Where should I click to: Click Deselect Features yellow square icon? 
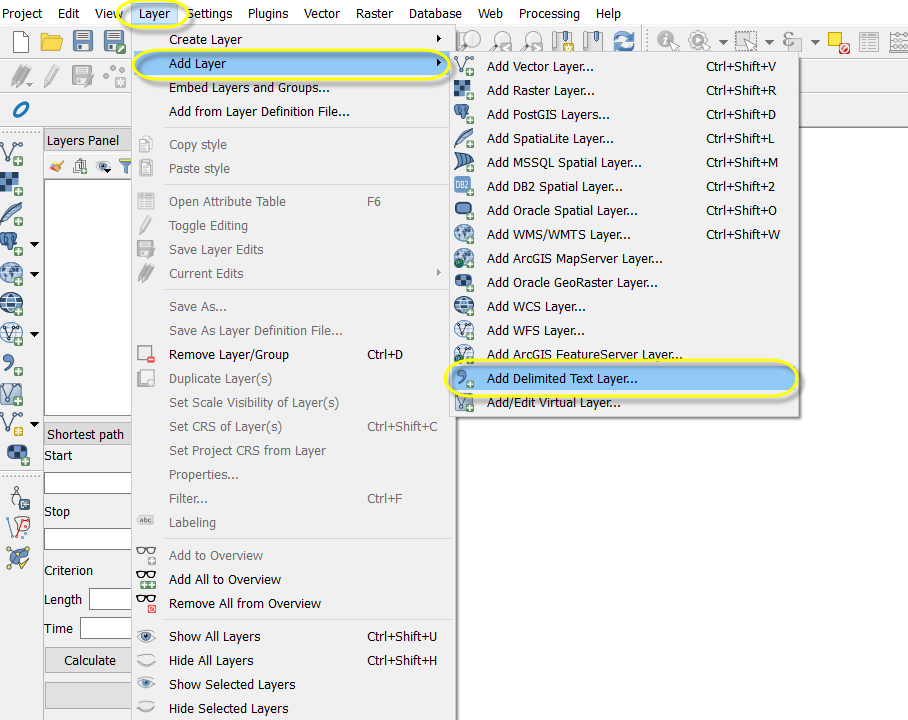838,41
